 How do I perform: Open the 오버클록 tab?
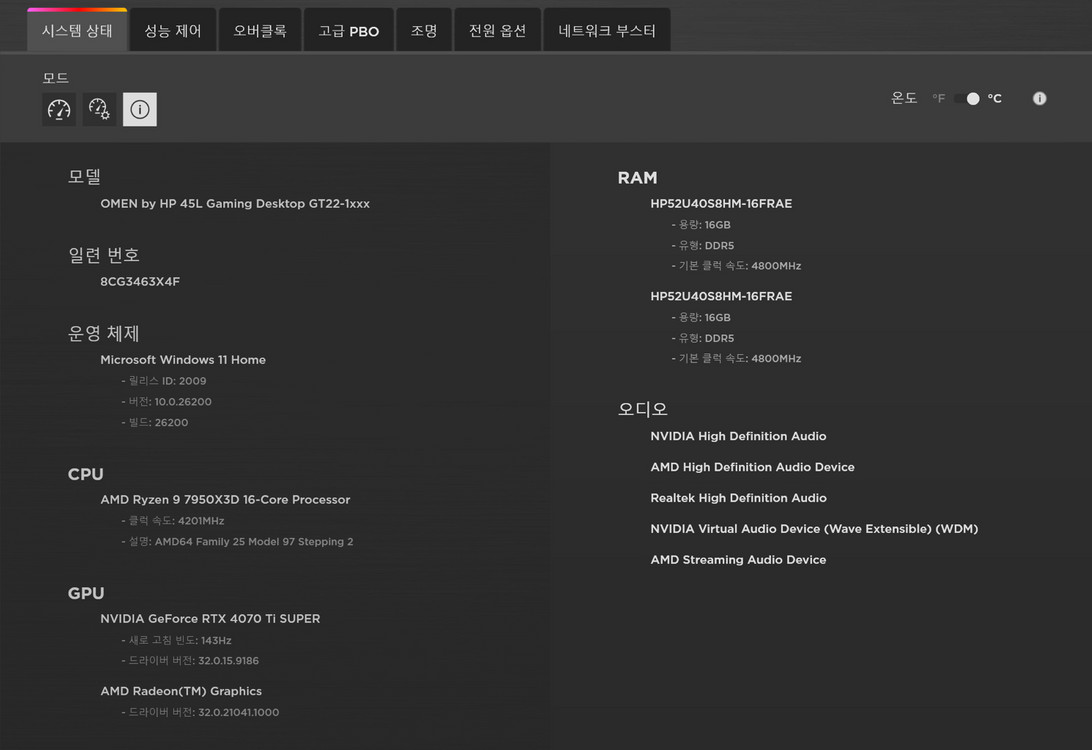tap(259, 30)
